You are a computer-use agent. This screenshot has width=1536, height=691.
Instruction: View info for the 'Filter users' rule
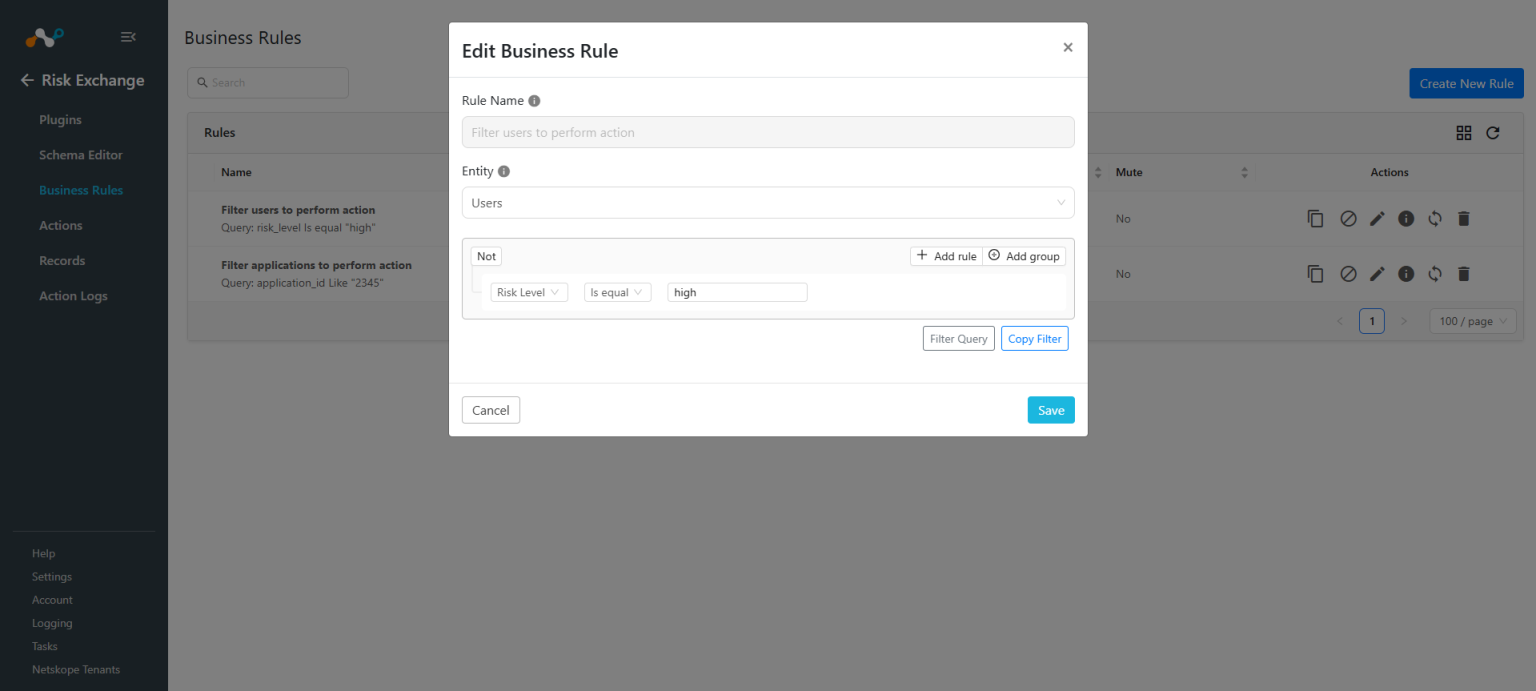click(1406, 218)
